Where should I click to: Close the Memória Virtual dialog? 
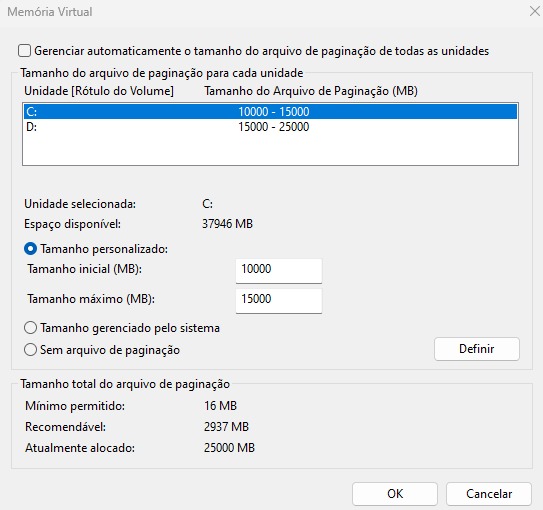coord(535,11)
